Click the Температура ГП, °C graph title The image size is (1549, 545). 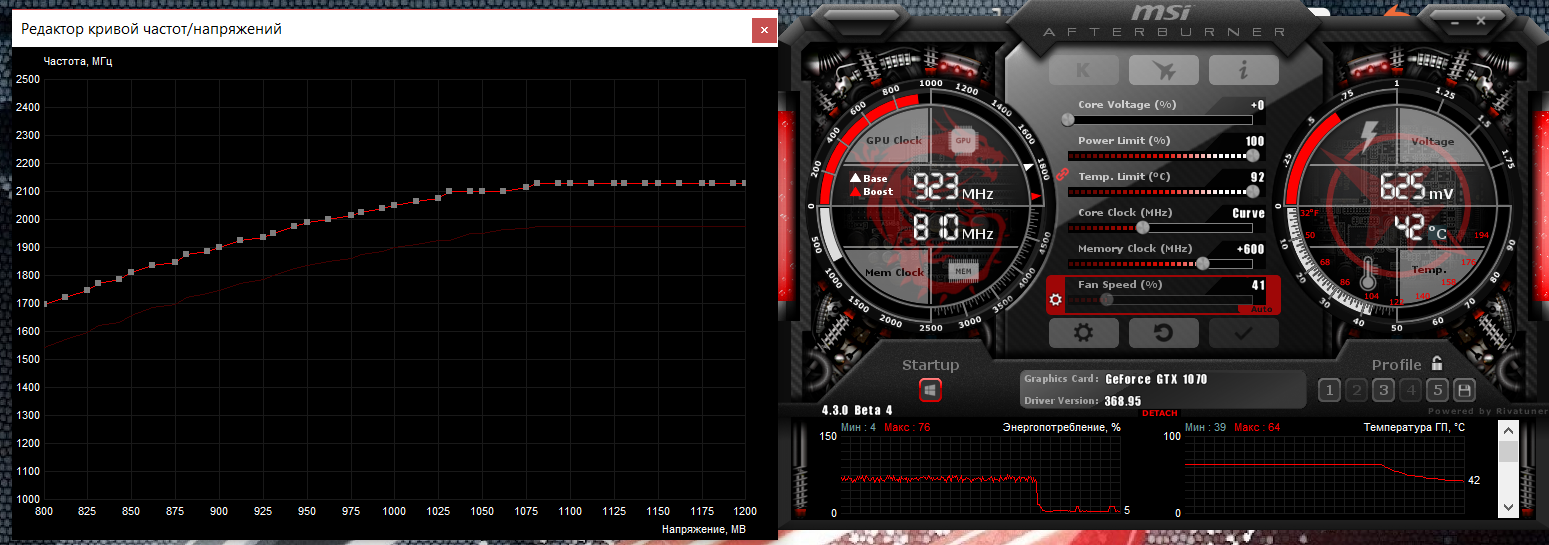tap(1414, 427)
